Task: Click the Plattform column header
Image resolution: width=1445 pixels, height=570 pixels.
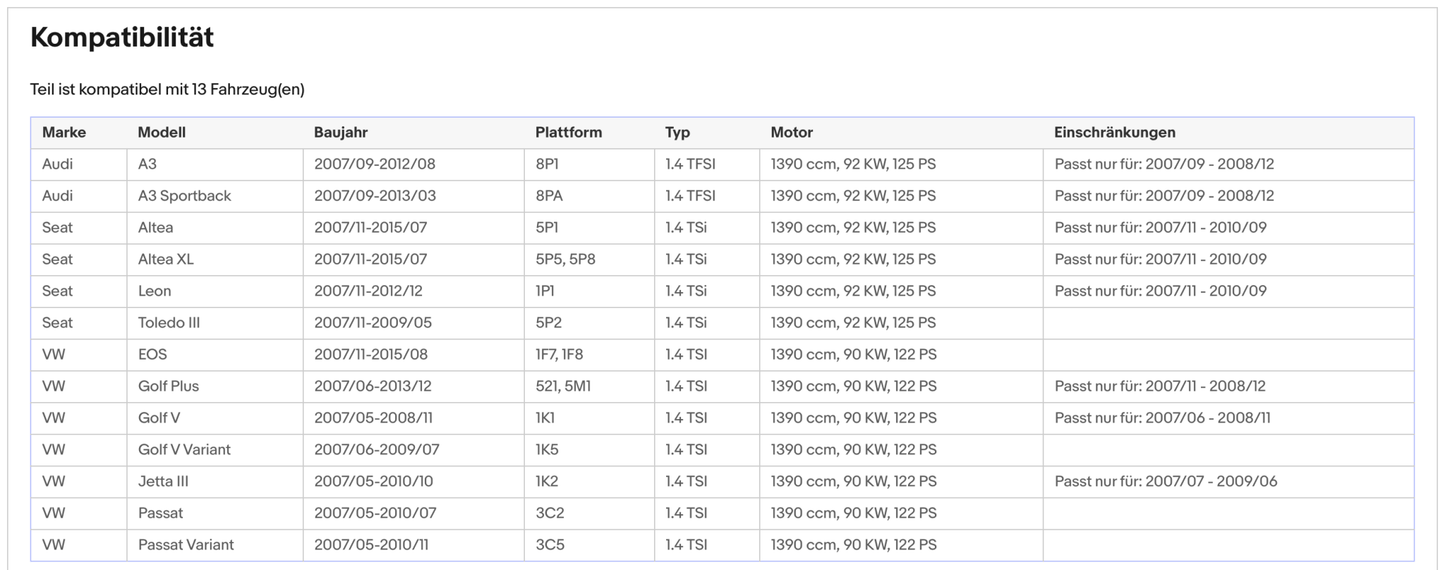Action: click(x=568, y=132)
